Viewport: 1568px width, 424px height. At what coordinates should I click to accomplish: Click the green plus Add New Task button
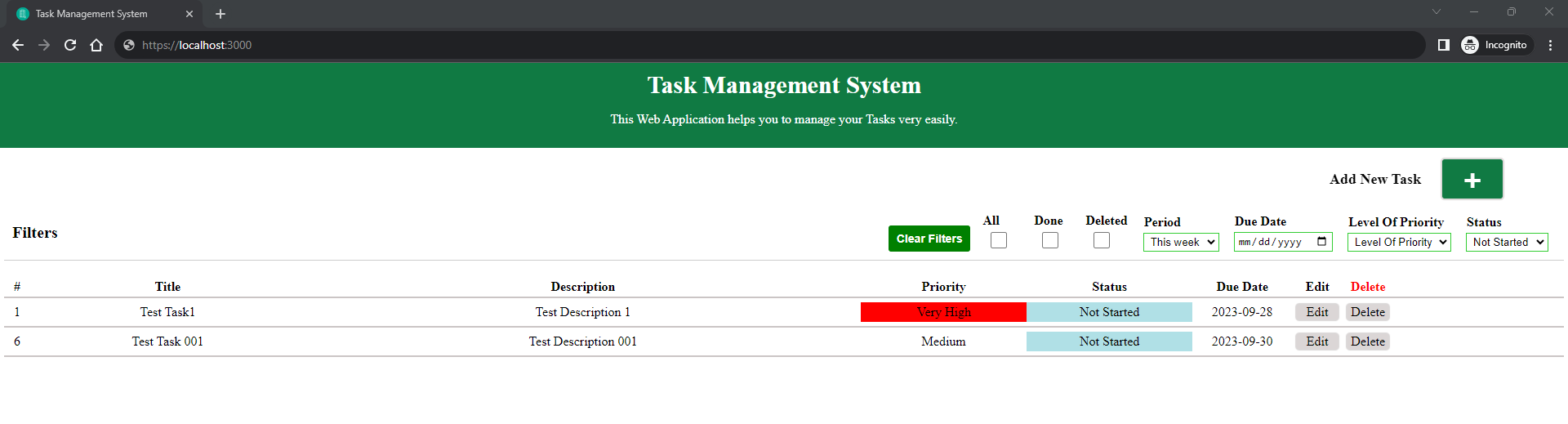(x=1472, y=179)
